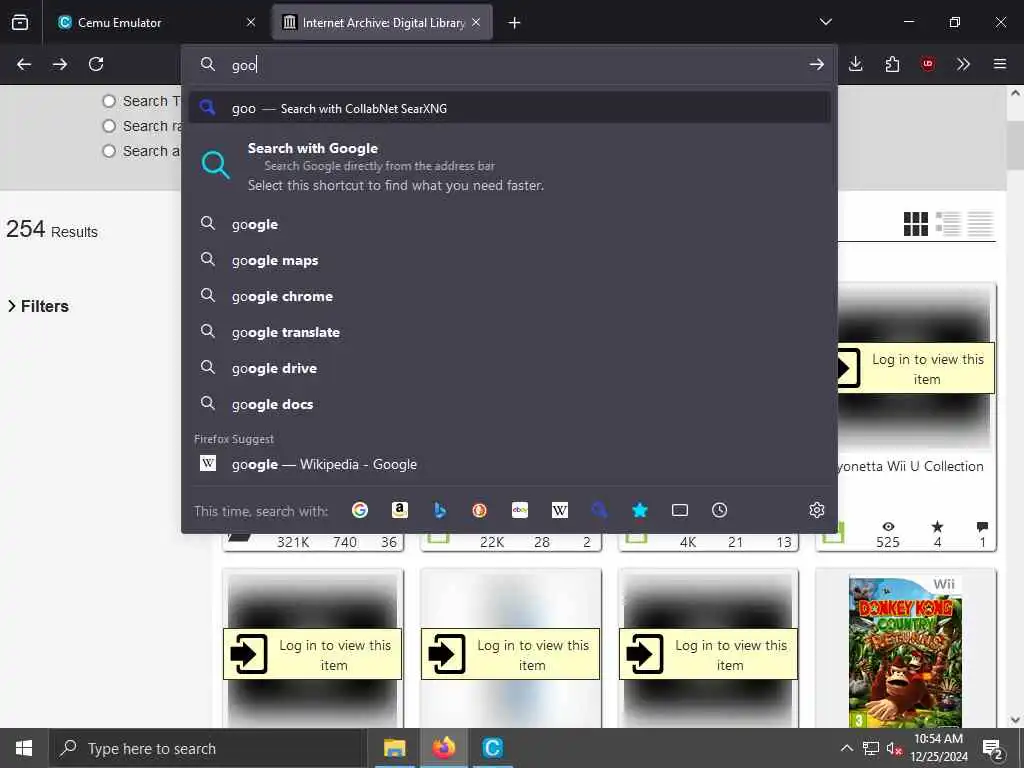Search this time with Wikipedia icon
Viewport: 1024px width, 768px height.
pos(560,510)
